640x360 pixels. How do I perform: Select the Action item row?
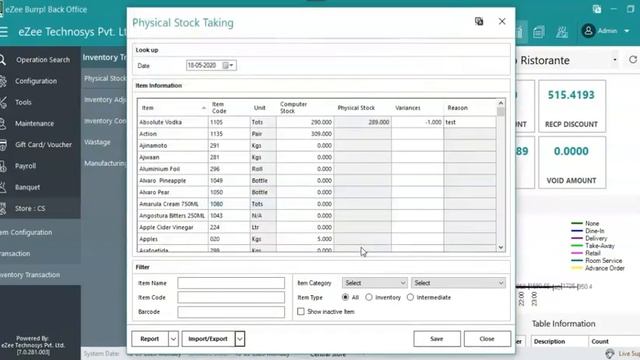tap(317, 134)
